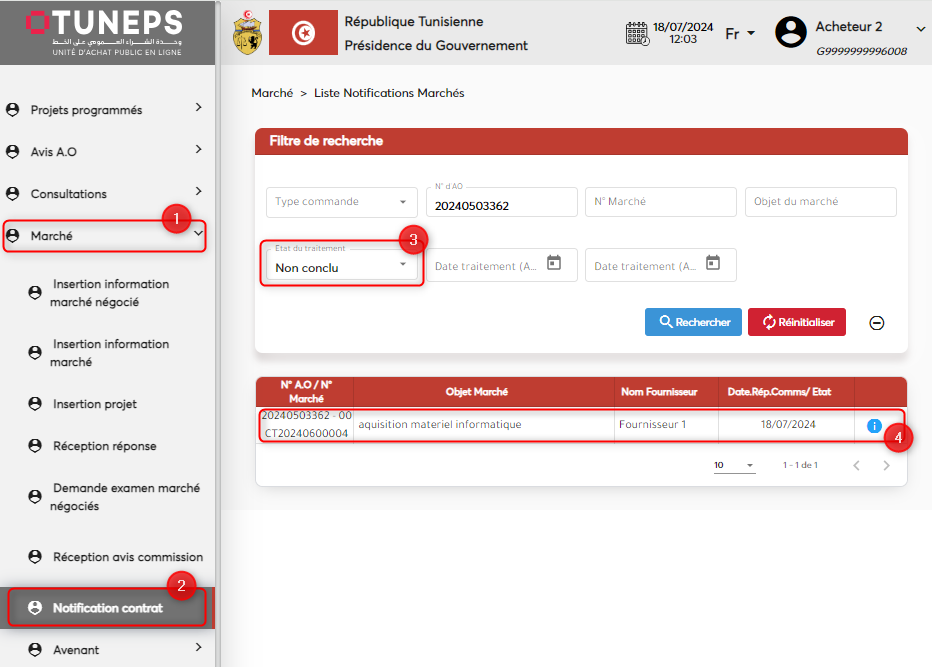932x667 pixels.
Task: Click the Rechercher button
Action: tap(693, 322)
